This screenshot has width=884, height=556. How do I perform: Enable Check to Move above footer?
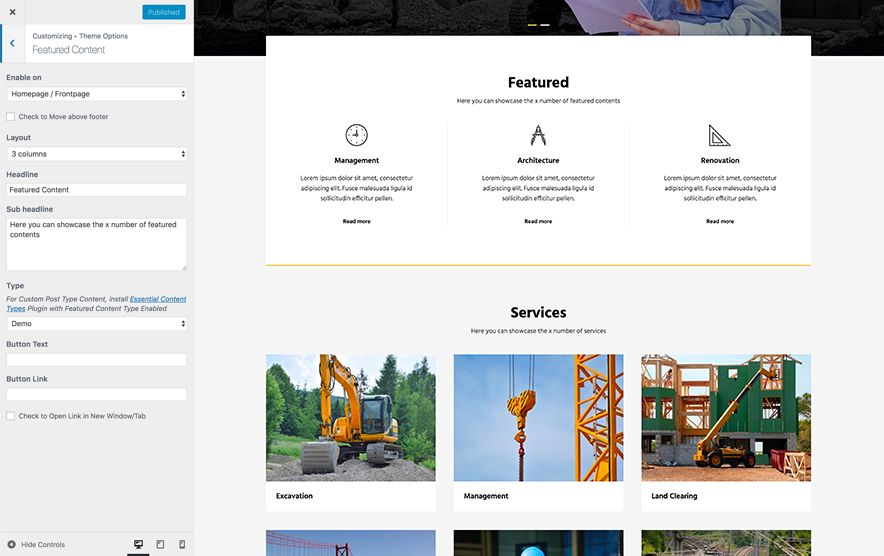[11, 117]
